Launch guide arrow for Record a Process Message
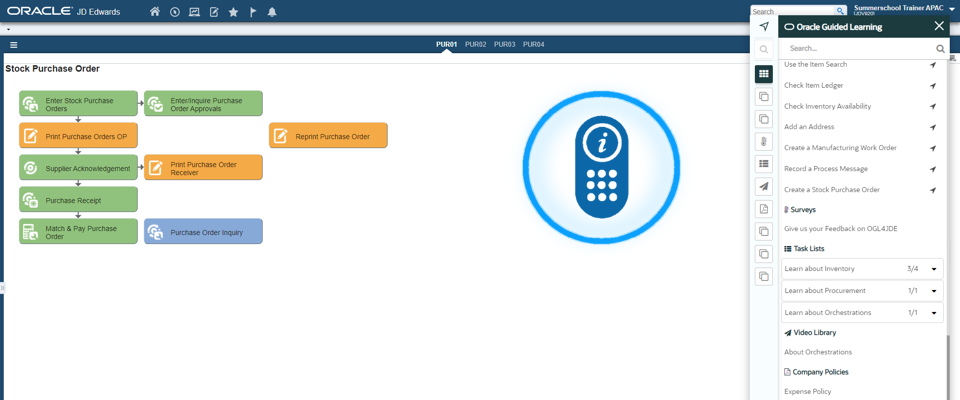 932,169
